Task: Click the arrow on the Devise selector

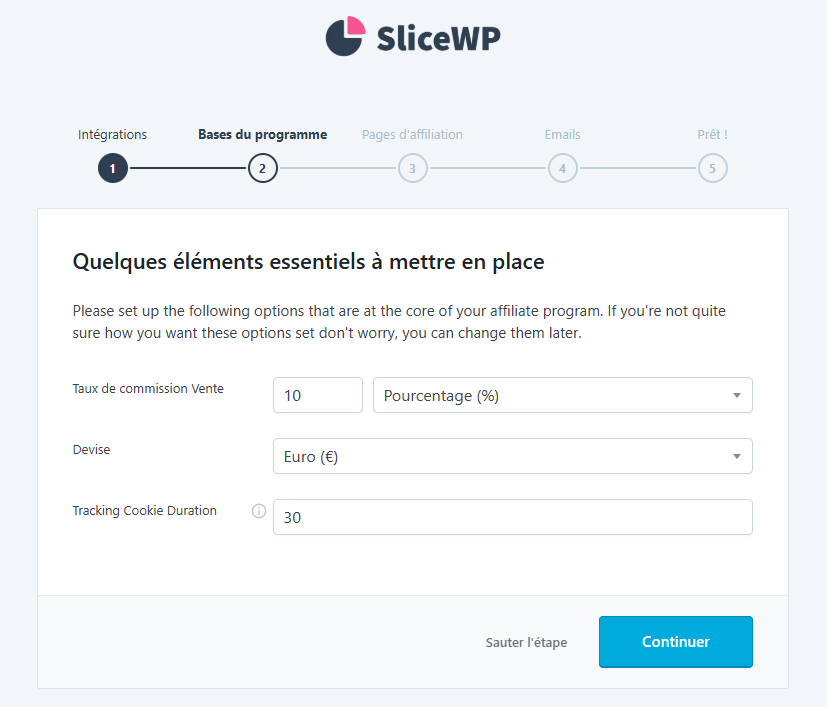Action: tap(738, 456)
